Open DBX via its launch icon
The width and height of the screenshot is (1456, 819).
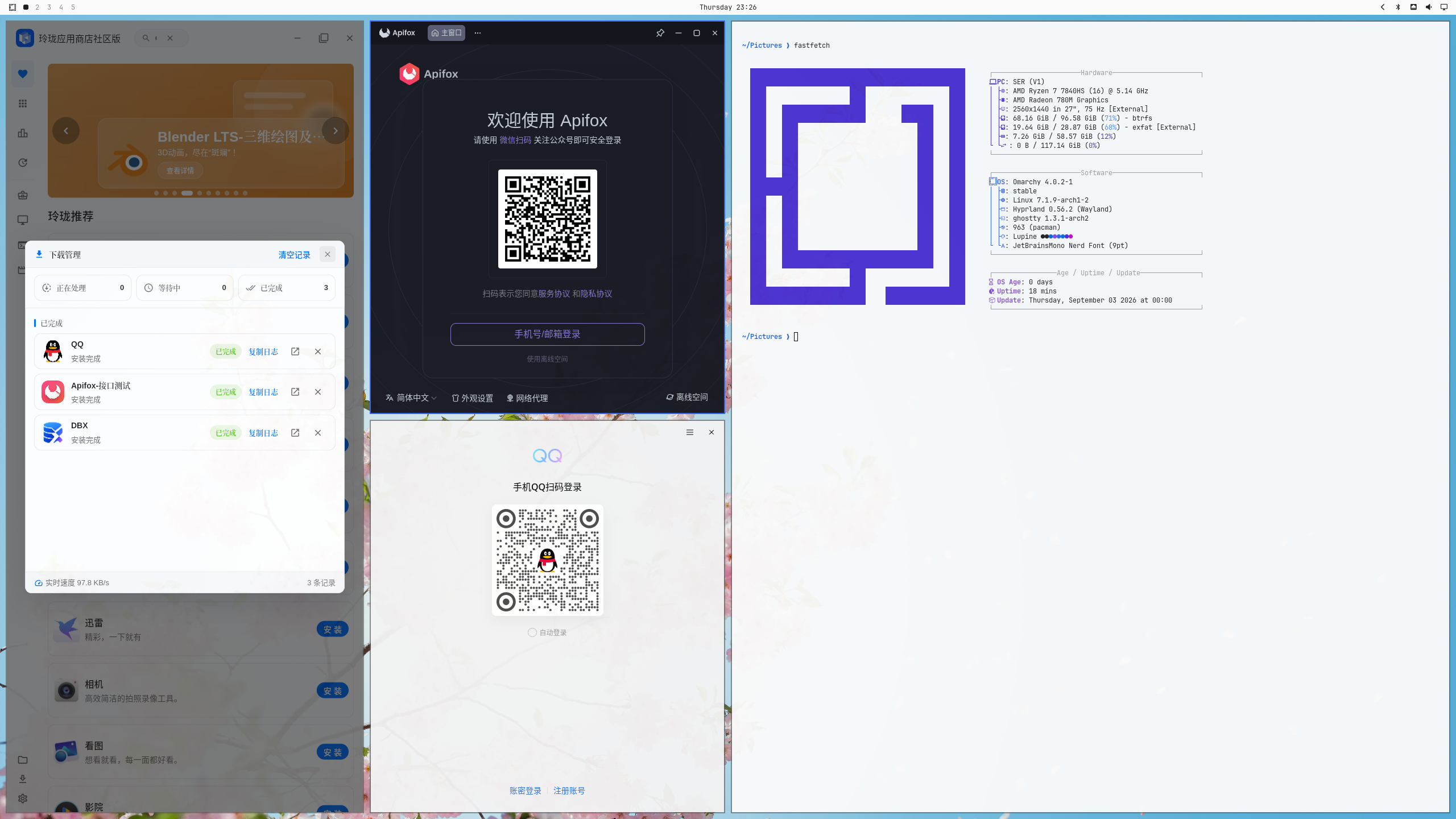[295, 433]
